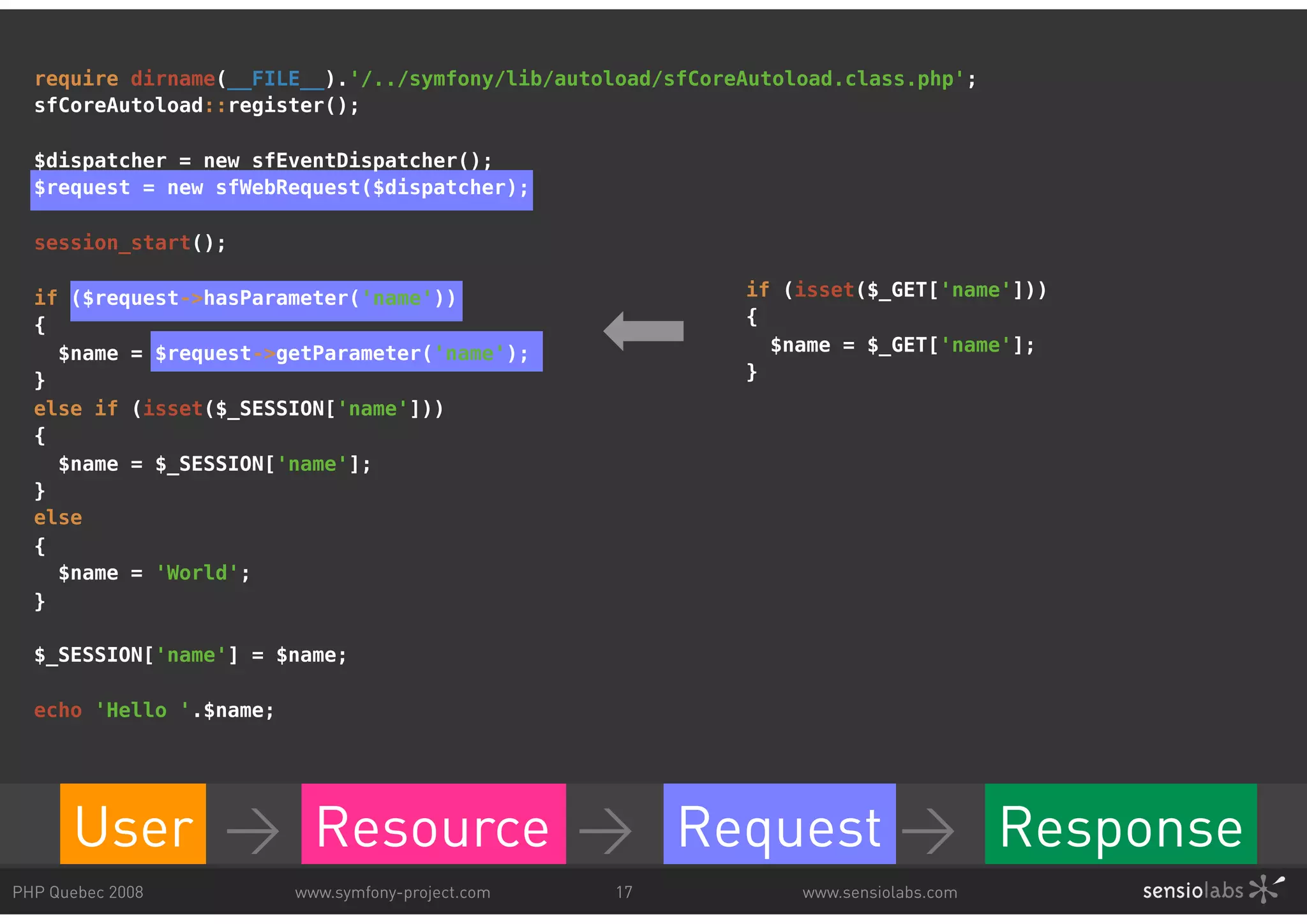Select the pink Resource box
Screen dimensions: 1307x924
pos(433,824)
